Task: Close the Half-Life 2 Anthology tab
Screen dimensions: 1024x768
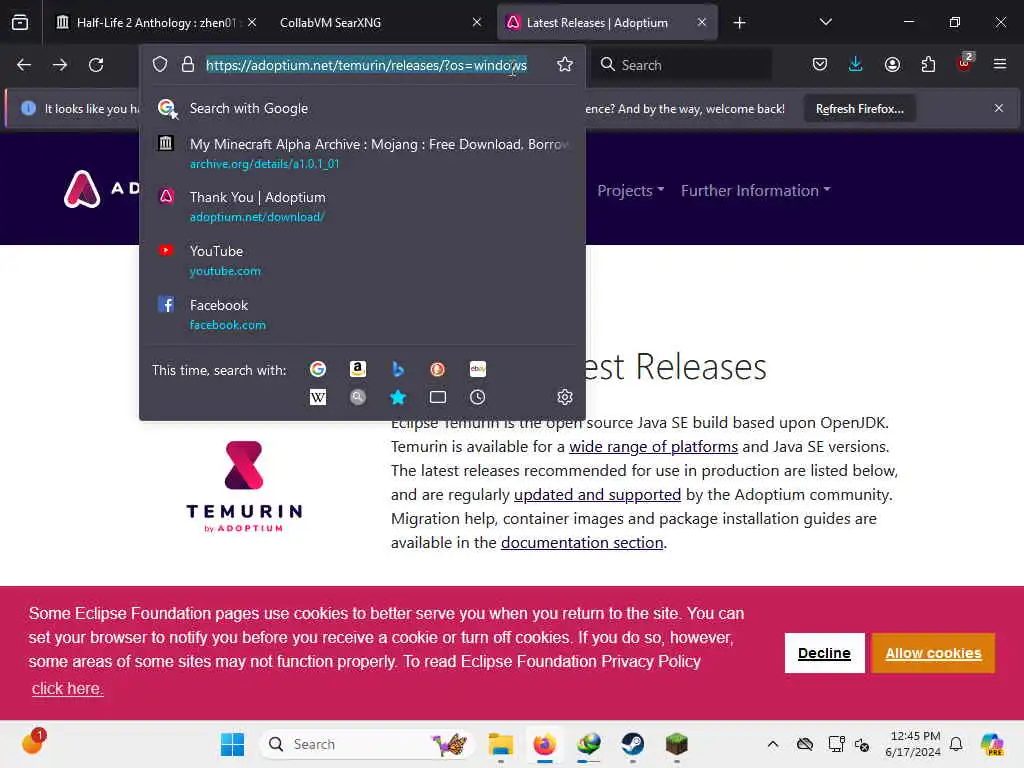Action: point(252,23)
